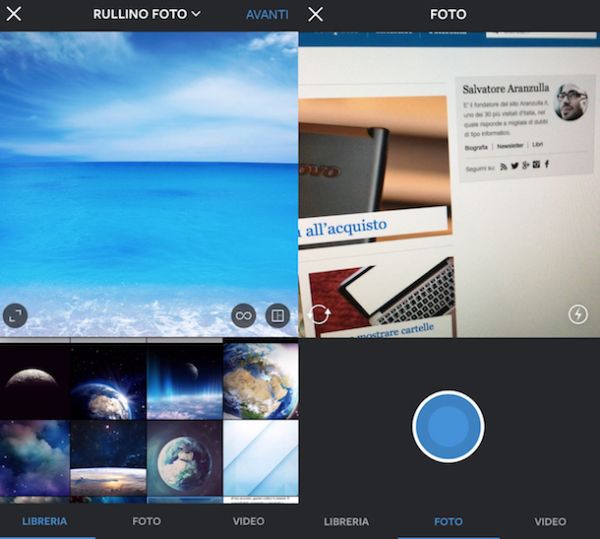Open the Boomerang infinity icon
The width and height of the screenshot is (600, 539).
coord(243,316)
